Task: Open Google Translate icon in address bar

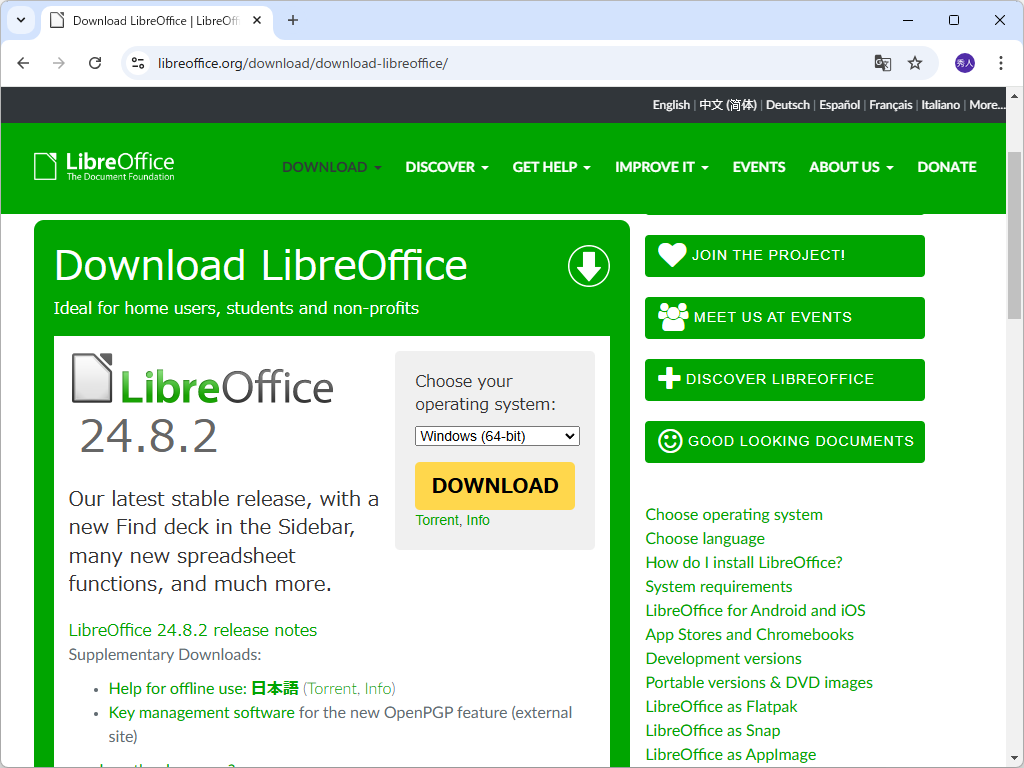Action: pyautogui.click(x=882, y=62)
